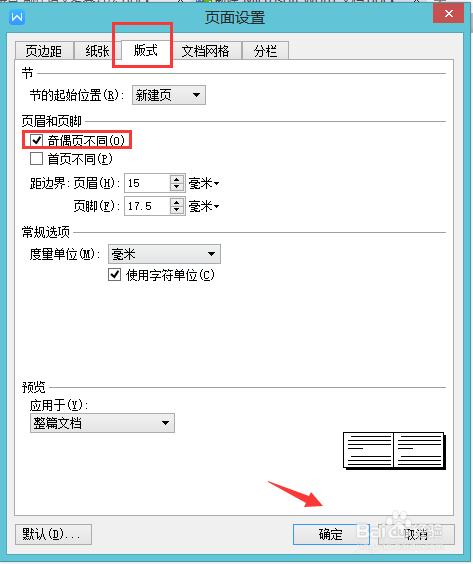Switch to 文档网格 tab
The image size is (473, 564).
click(205, 51)
